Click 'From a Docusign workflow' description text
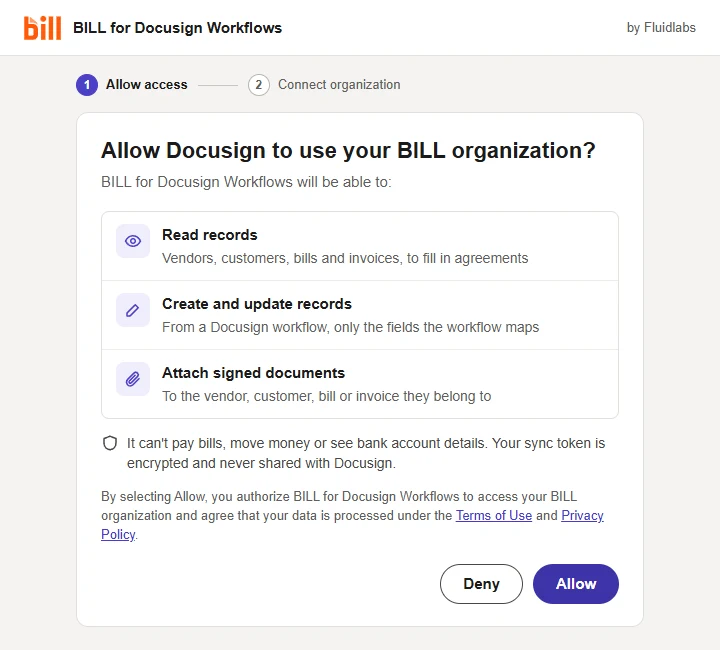720x650 pixels. pos(350,327)
